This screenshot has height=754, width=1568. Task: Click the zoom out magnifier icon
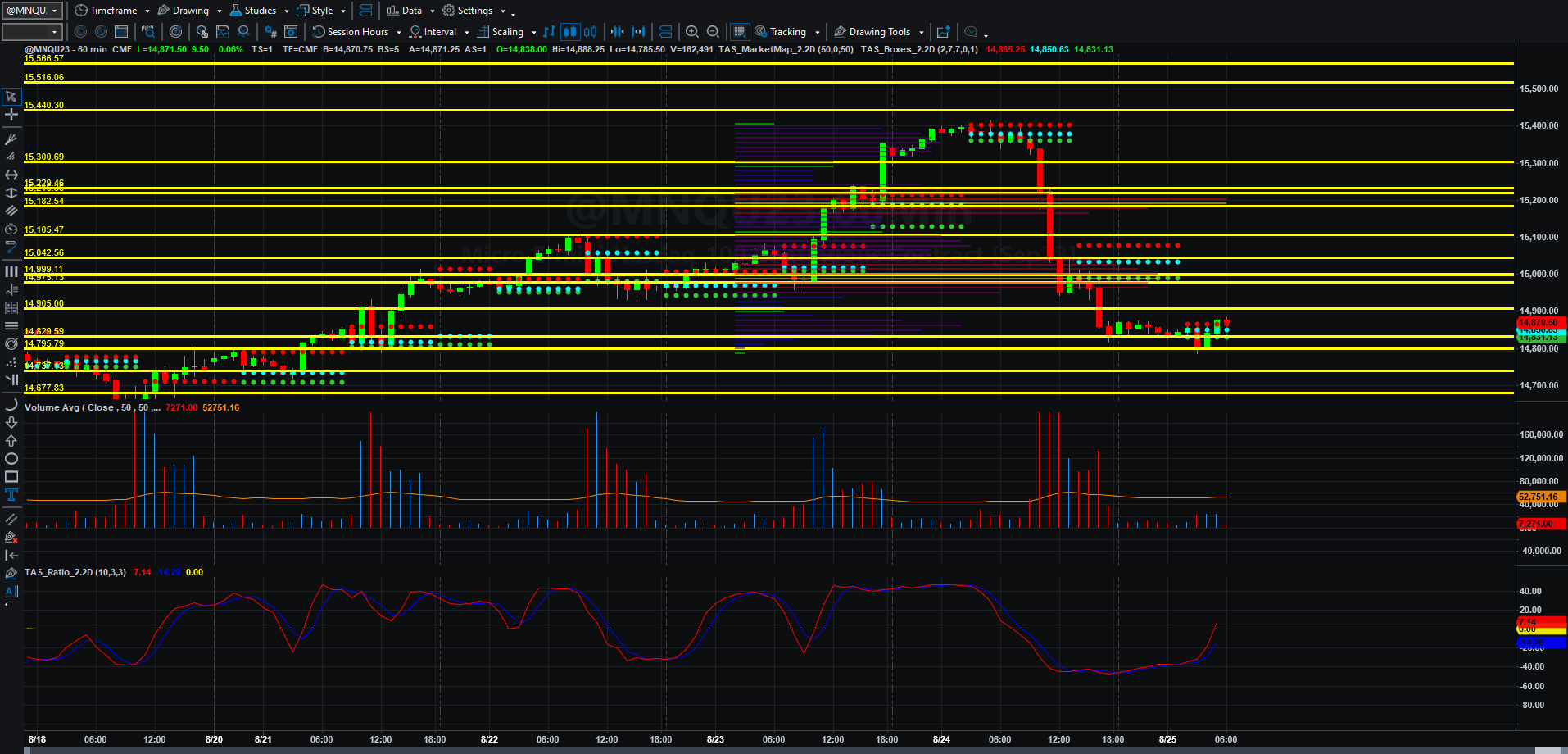click(x=713, y=31)
